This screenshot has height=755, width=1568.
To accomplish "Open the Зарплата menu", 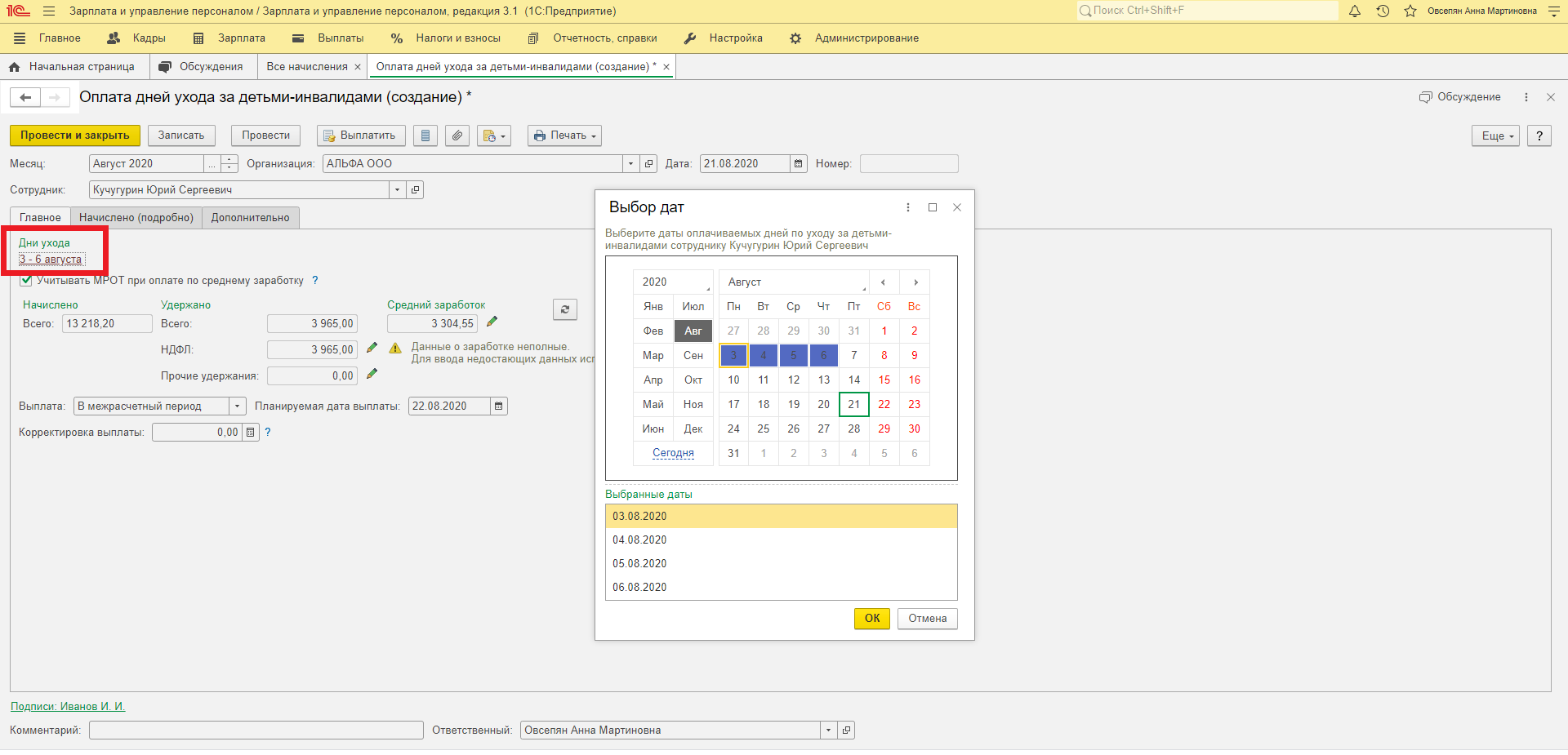I will coord(229,38).
